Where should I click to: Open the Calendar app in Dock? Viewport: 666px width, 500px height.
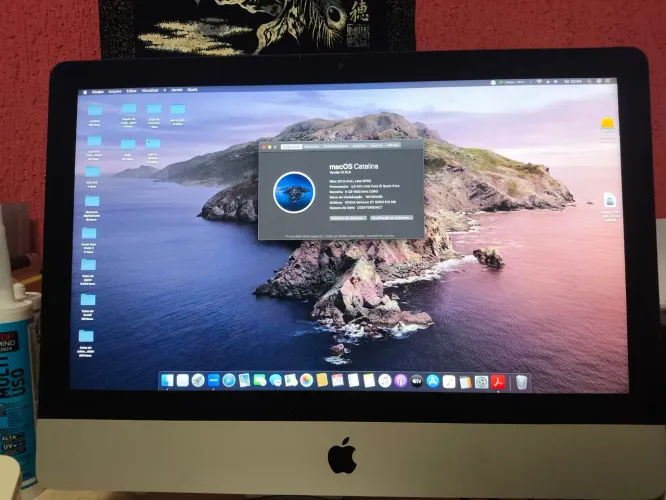(x=337, y=380)
